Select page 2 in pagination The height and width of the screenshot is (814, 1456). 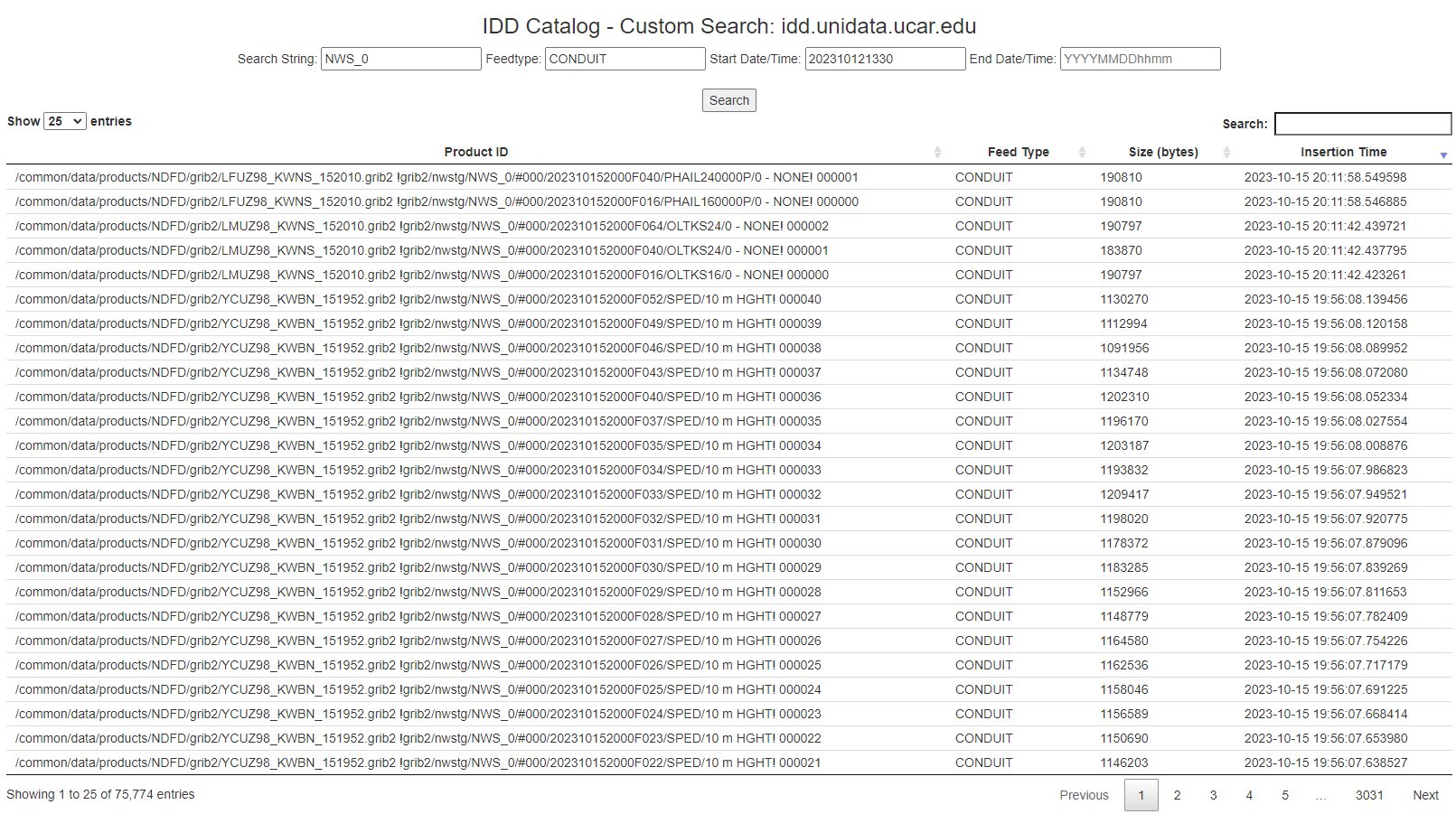click(1177, 795)
